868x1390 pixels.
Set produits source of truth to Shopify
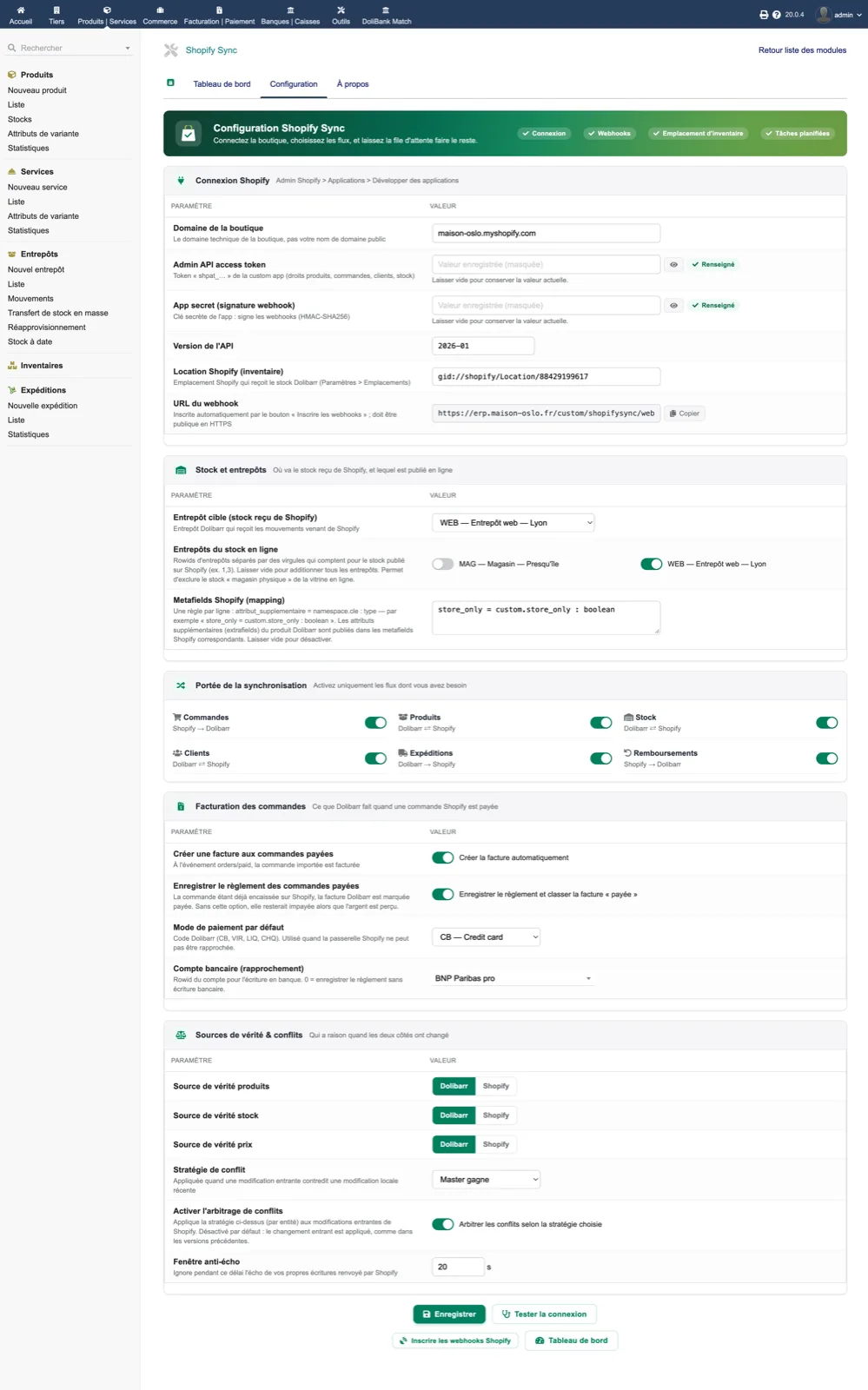[496, 1086]
